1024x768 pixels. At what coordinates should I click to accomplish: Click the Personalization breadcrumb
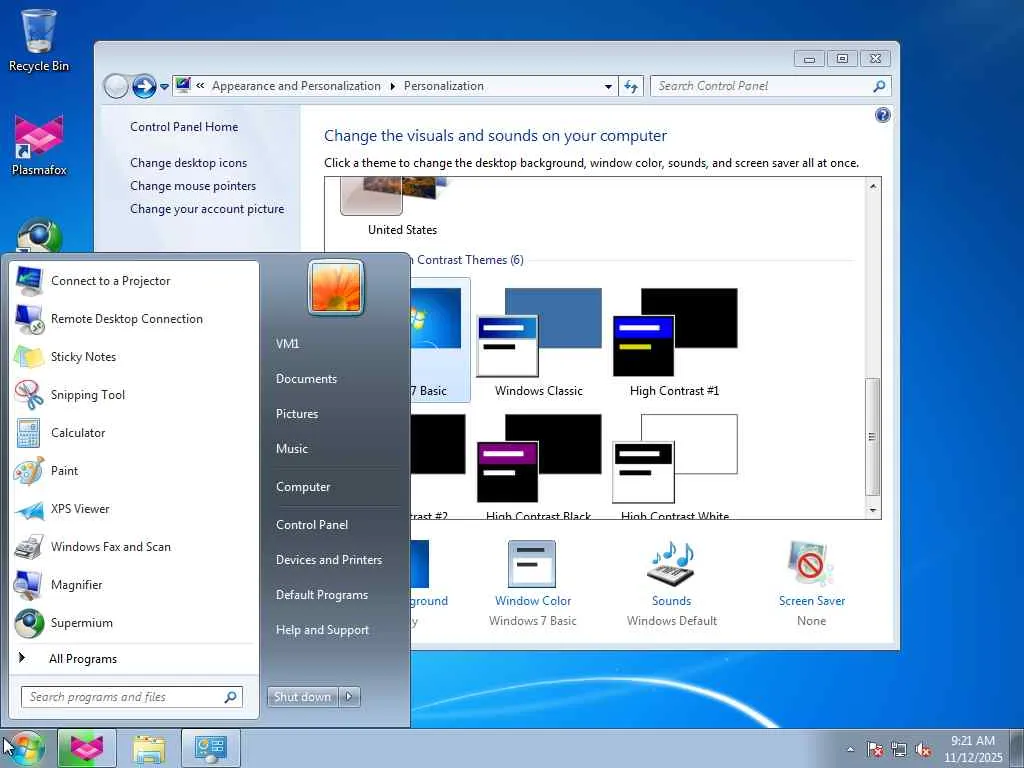click(444, 86)
